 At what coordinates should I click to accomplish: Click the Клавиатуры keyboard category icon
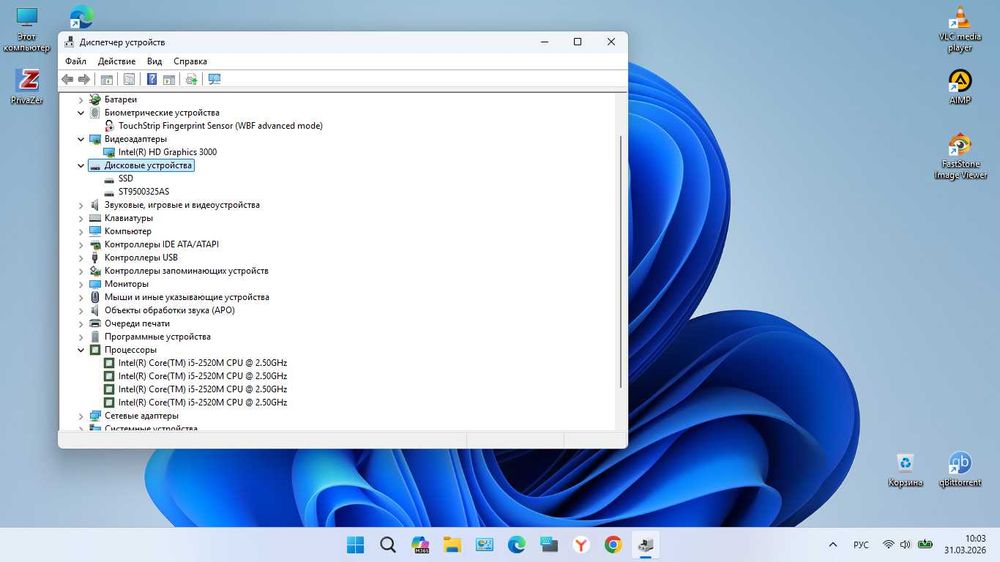coord(95,218)
